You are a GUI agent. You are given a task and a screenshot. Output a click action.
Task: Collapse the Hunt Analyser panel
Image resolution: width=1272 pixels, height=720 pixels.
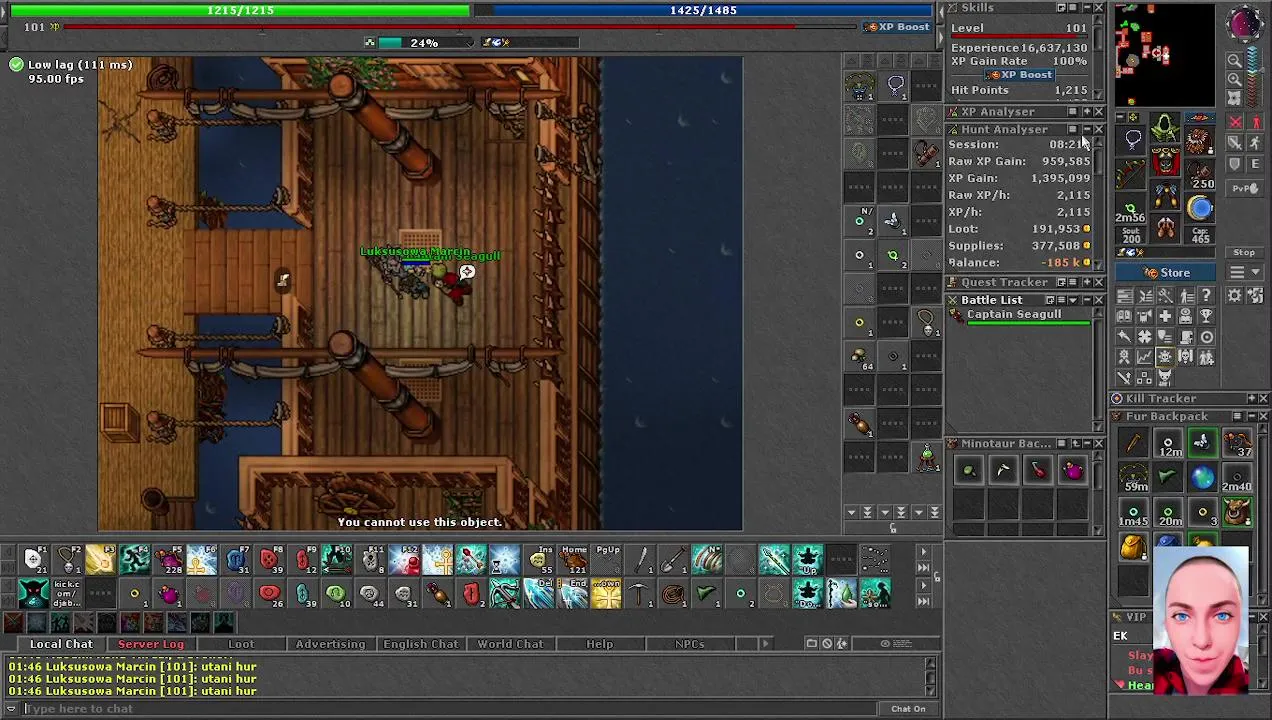1086,130
